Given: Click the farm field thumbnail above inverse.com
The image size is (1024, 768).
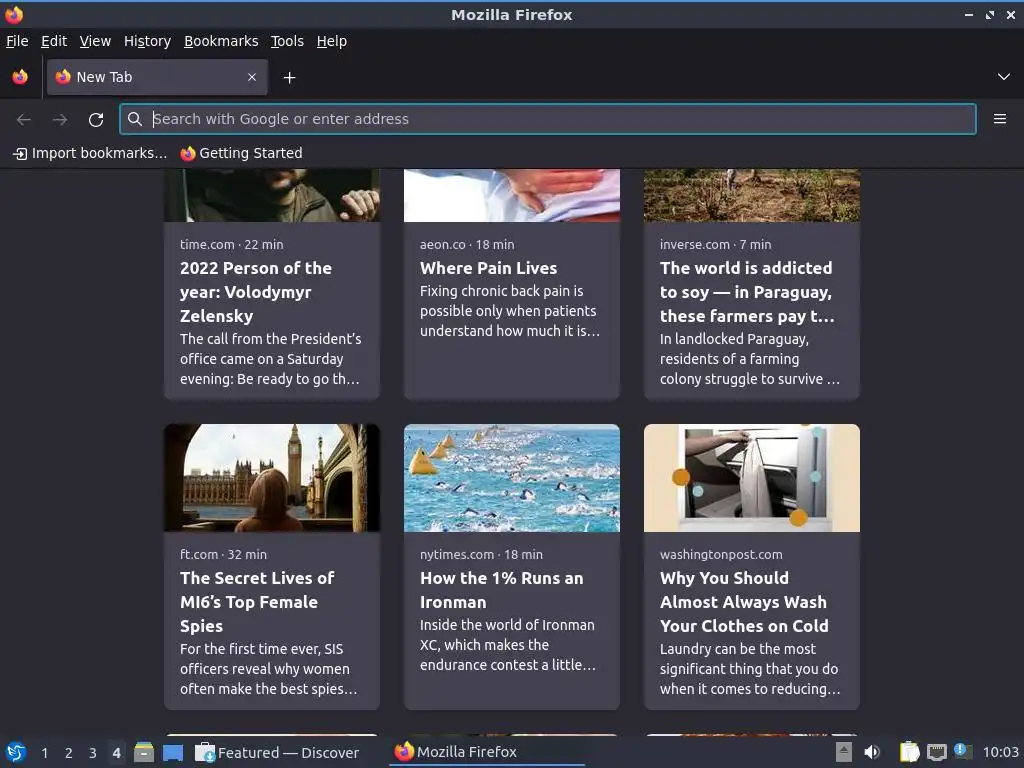Looking at the screenshot, I should click(x=752, y=195).
